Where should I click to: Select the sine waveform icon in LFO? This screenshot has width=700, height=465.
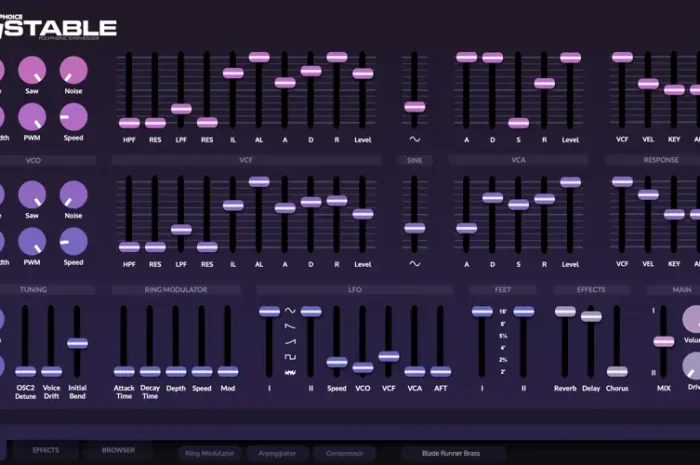[x=290, y=311]
